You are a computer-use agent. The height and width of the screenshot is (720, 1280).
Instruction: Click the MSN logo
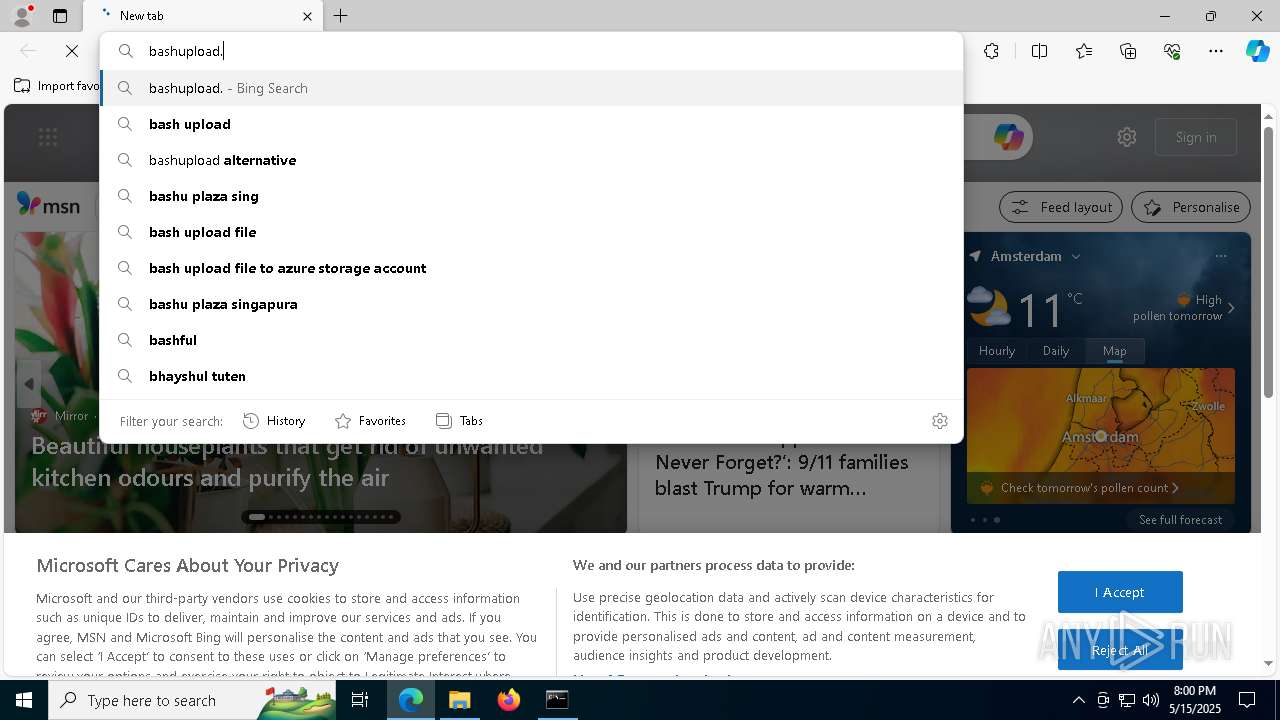click(48, 205)
